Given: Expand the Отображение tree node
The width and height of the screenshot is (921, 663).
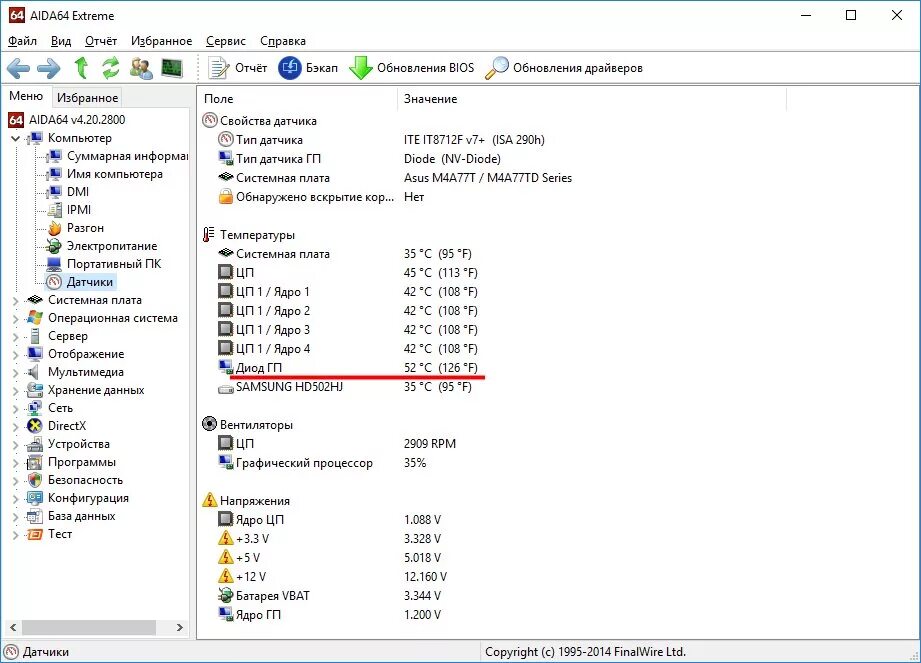Looking at the screenshot, I should (16, 355).
